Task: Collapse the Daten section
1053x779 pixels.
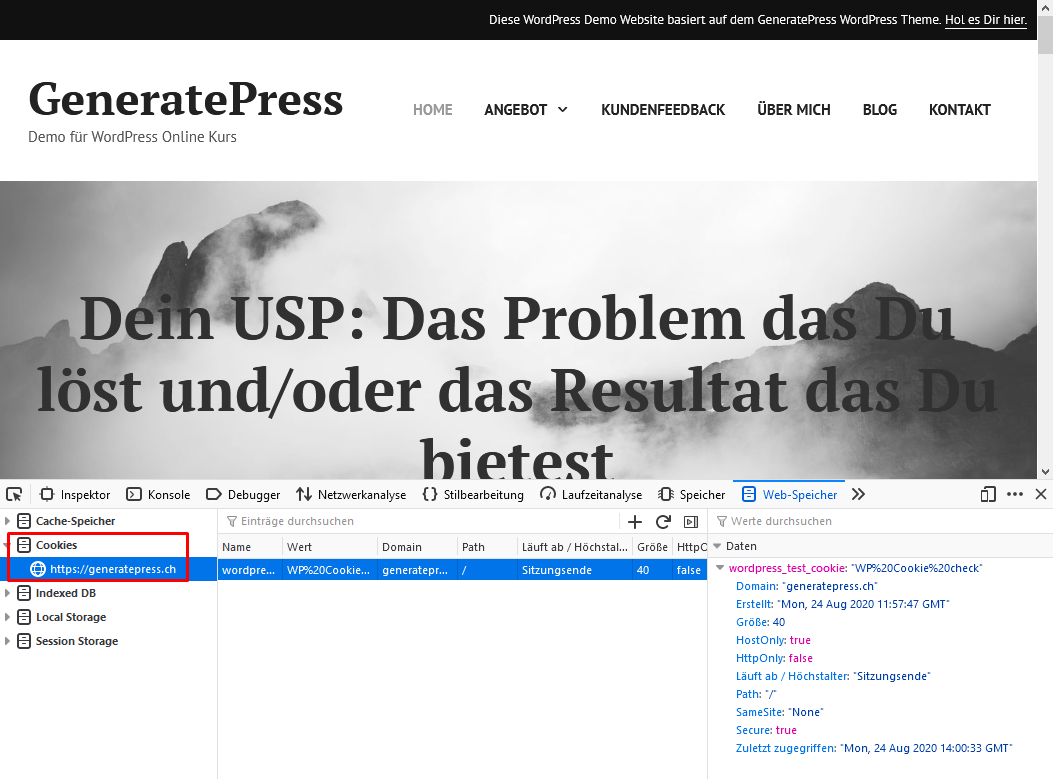Action: coord(717,546)
